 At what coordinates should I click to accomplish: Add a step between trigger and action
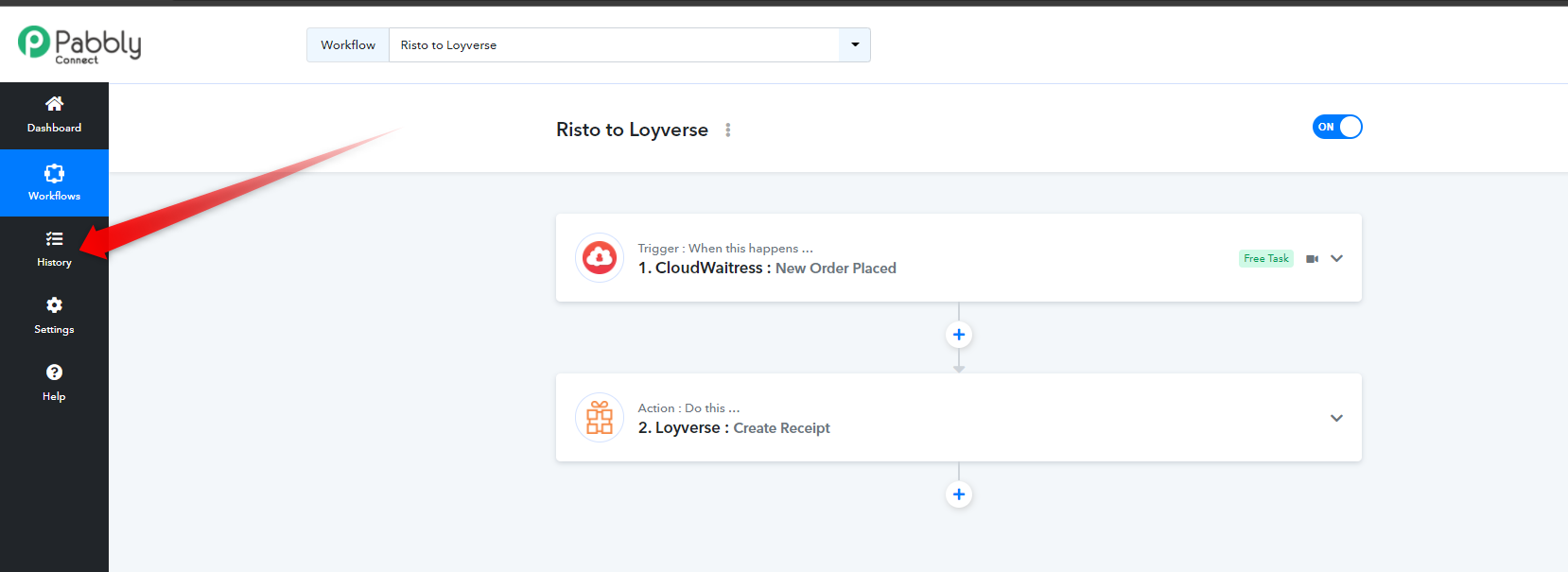pyautogui.click(x=959, y=335)
